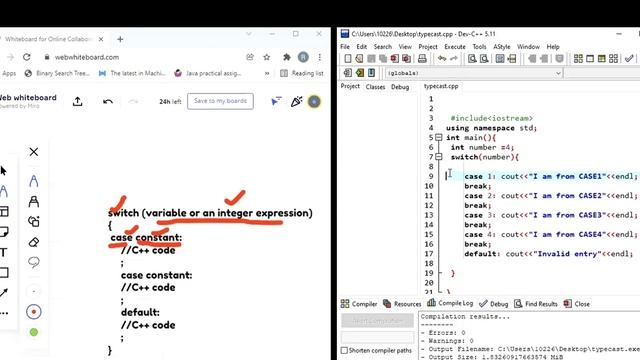Select the typecast.cpp editor tab
This screenshot has width=640, height=360.
(441, 87)
